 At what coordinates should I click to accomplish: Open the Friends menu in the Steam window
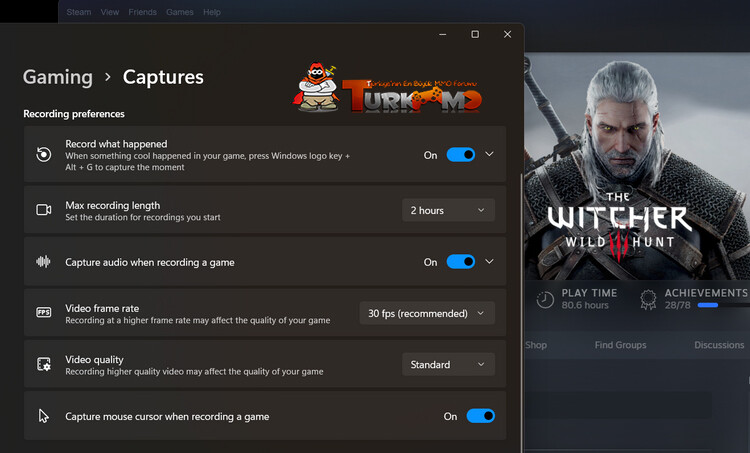(x=142, y=12)
